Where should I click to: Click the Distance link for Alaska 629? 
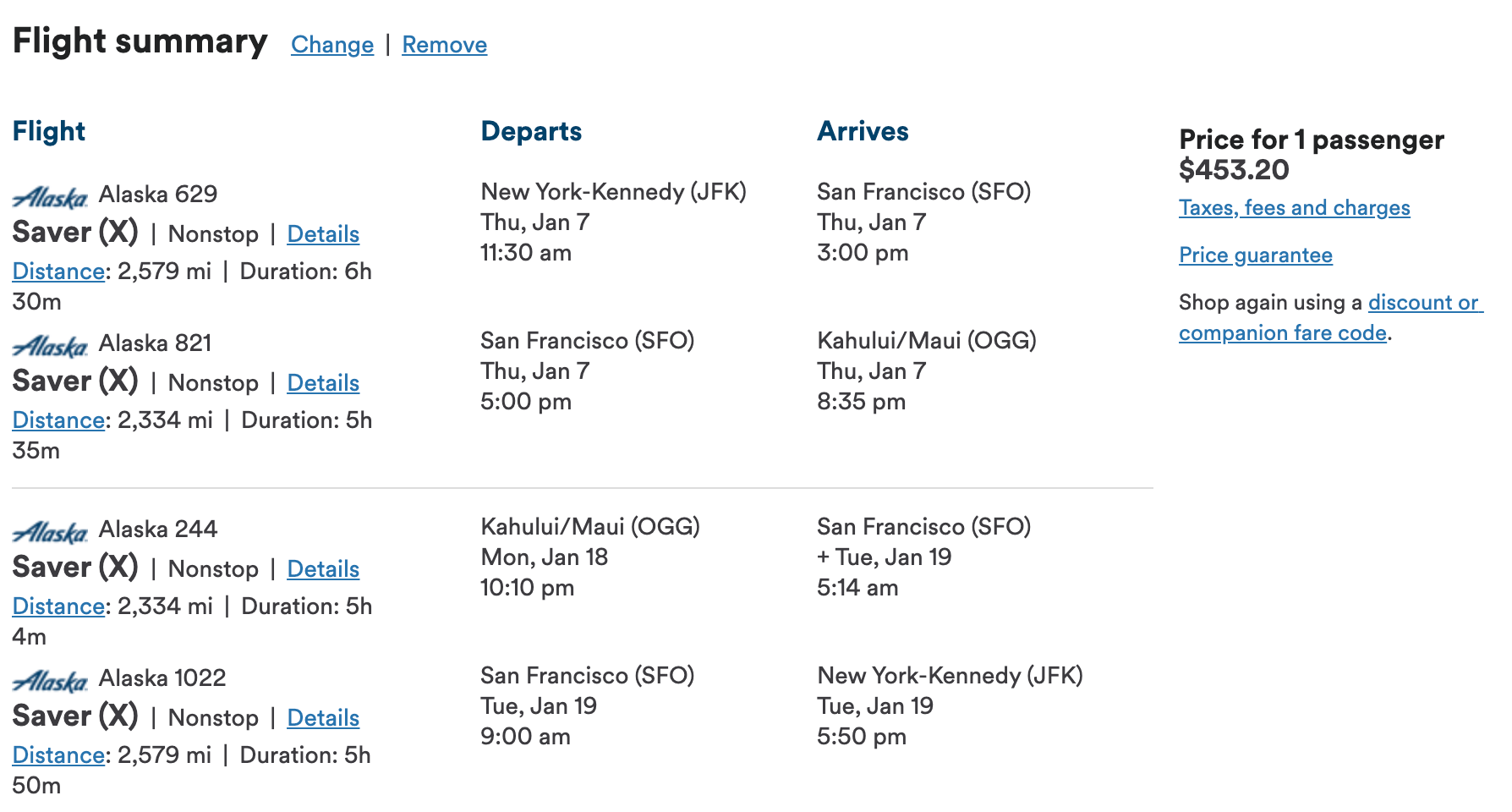(x=58, y=272)
